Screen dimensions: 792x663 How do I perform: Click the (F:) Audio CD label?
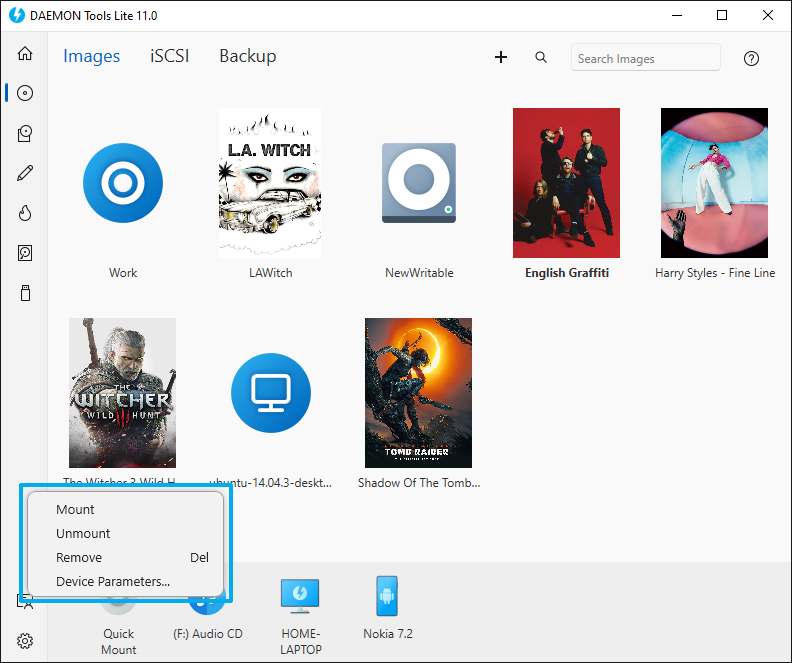[208, 634]
